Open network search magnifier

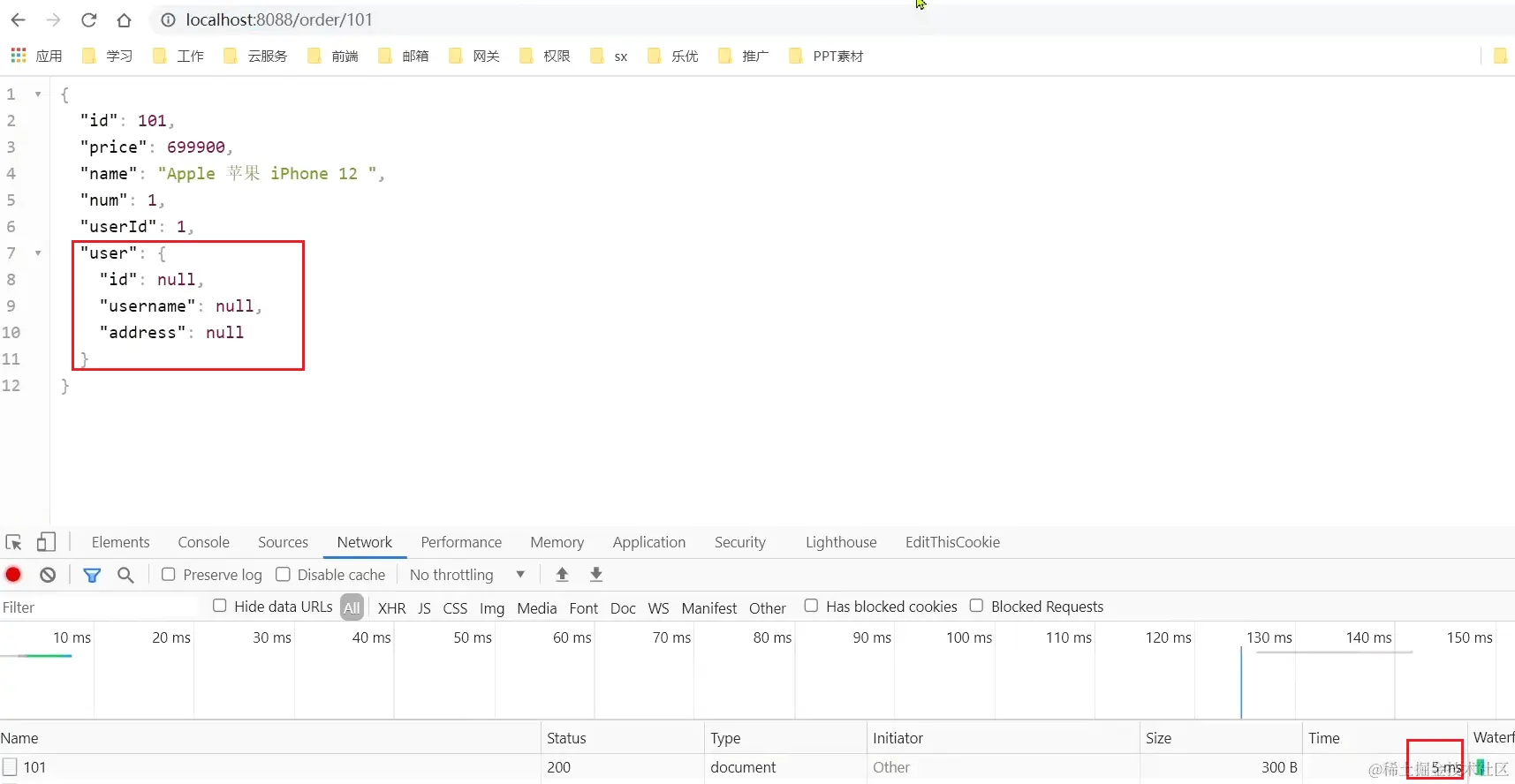[125, 575]
